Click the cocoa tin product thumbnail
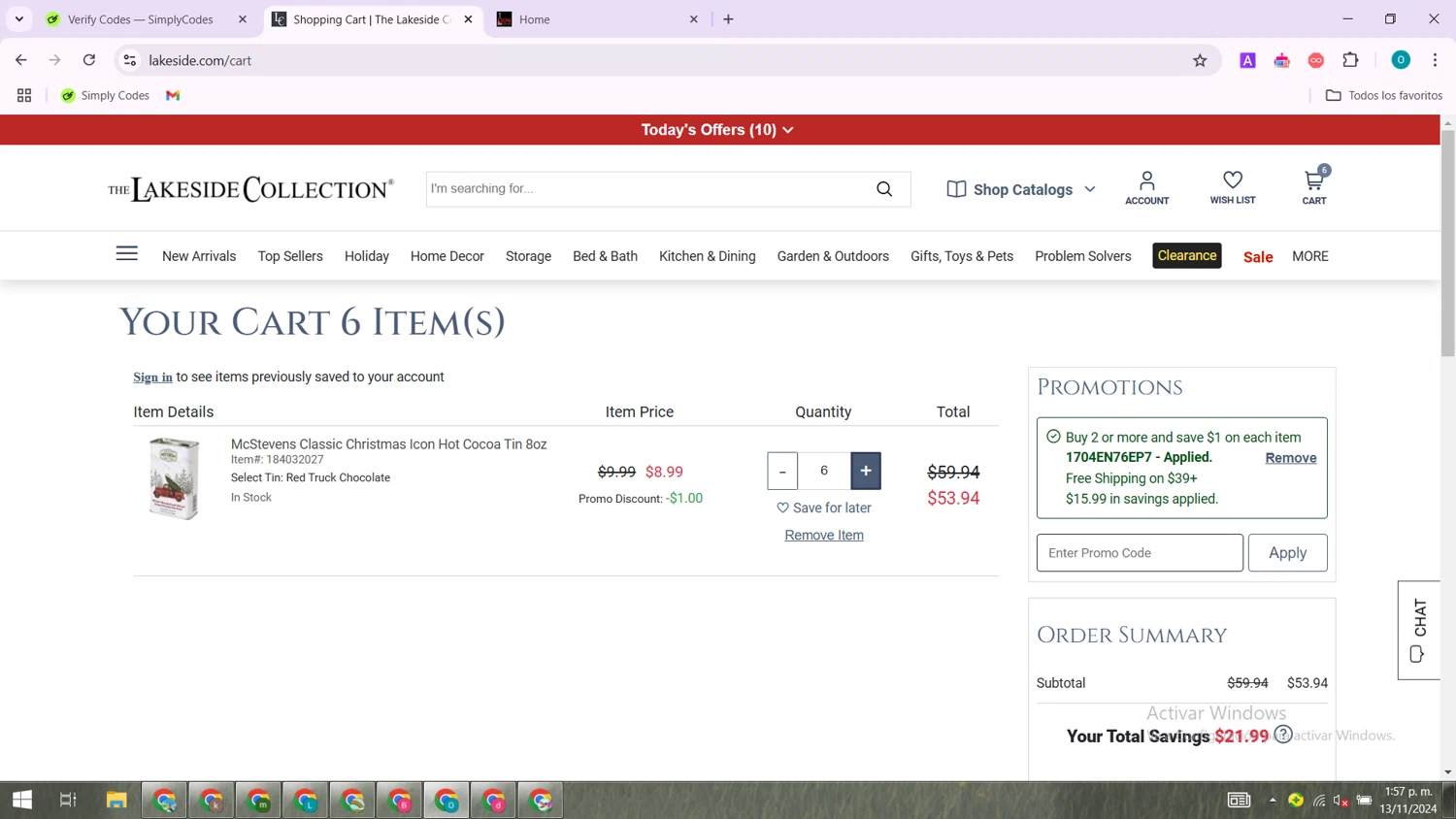 174,478
